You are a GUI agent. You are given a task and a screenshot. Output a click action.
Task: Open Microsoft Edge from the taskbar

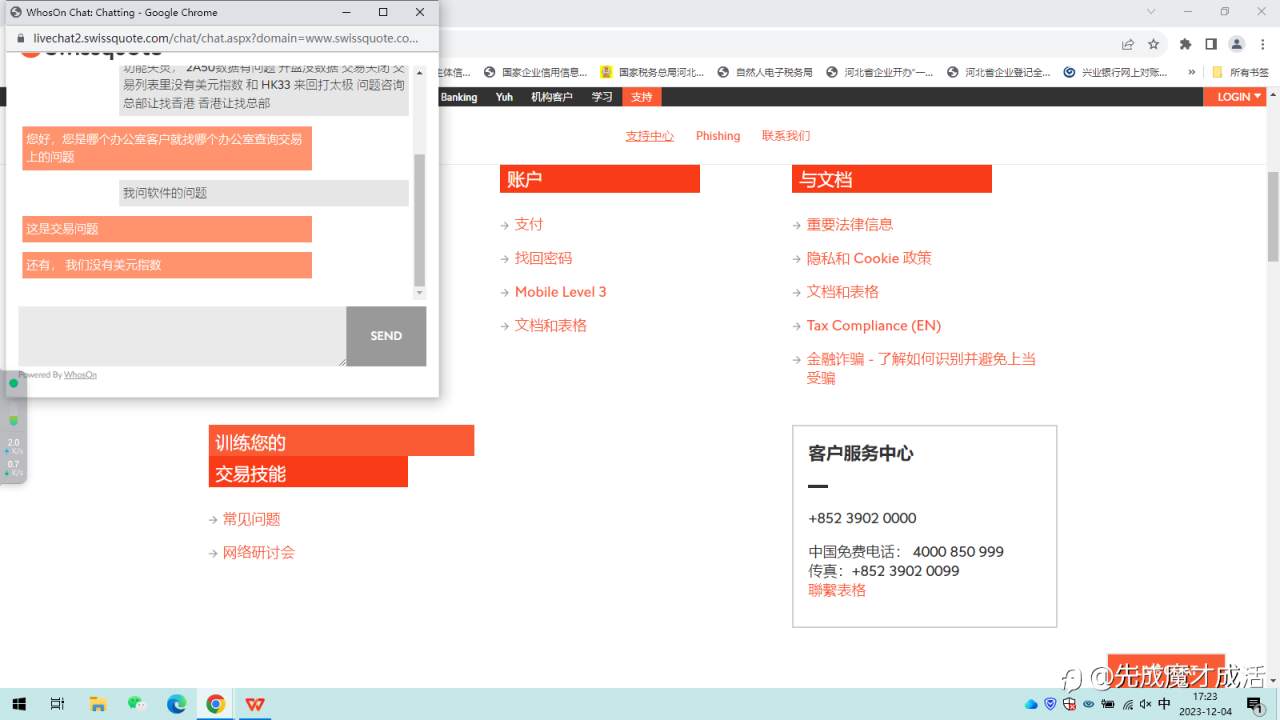[177, 704]
